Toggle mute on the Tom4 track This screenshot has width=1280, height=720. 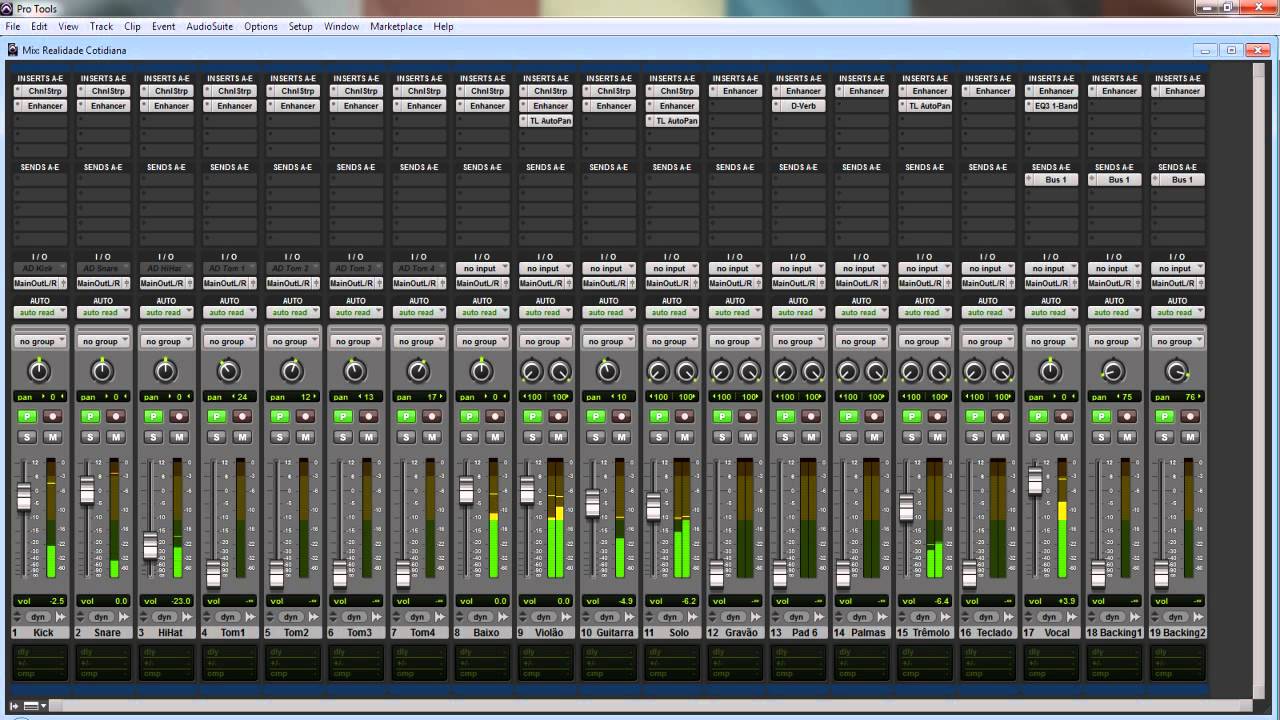(x=431, y=437)
